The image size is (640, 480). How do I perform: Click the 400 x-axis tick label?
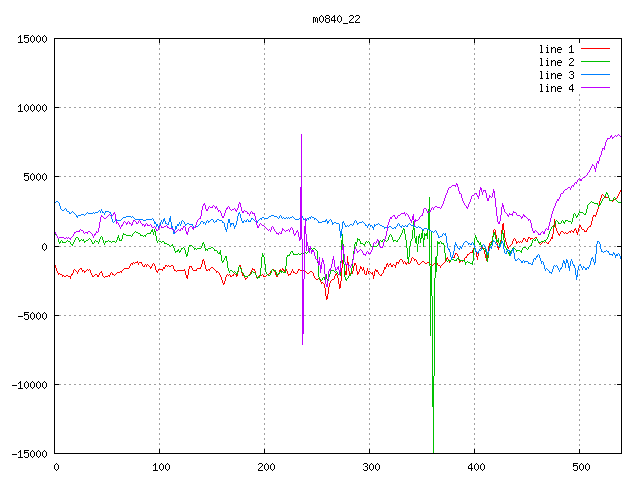click(475, 467)
